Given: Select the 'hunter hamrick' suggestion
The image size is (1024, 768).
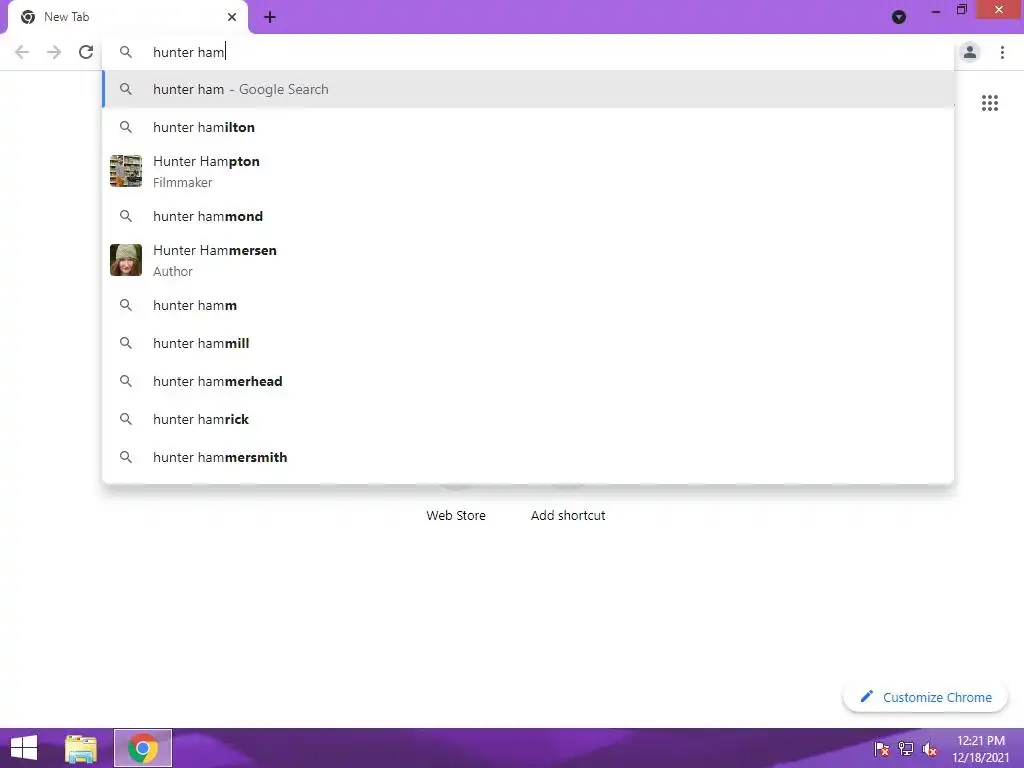Looking at the screenshot, I should 528,419.
